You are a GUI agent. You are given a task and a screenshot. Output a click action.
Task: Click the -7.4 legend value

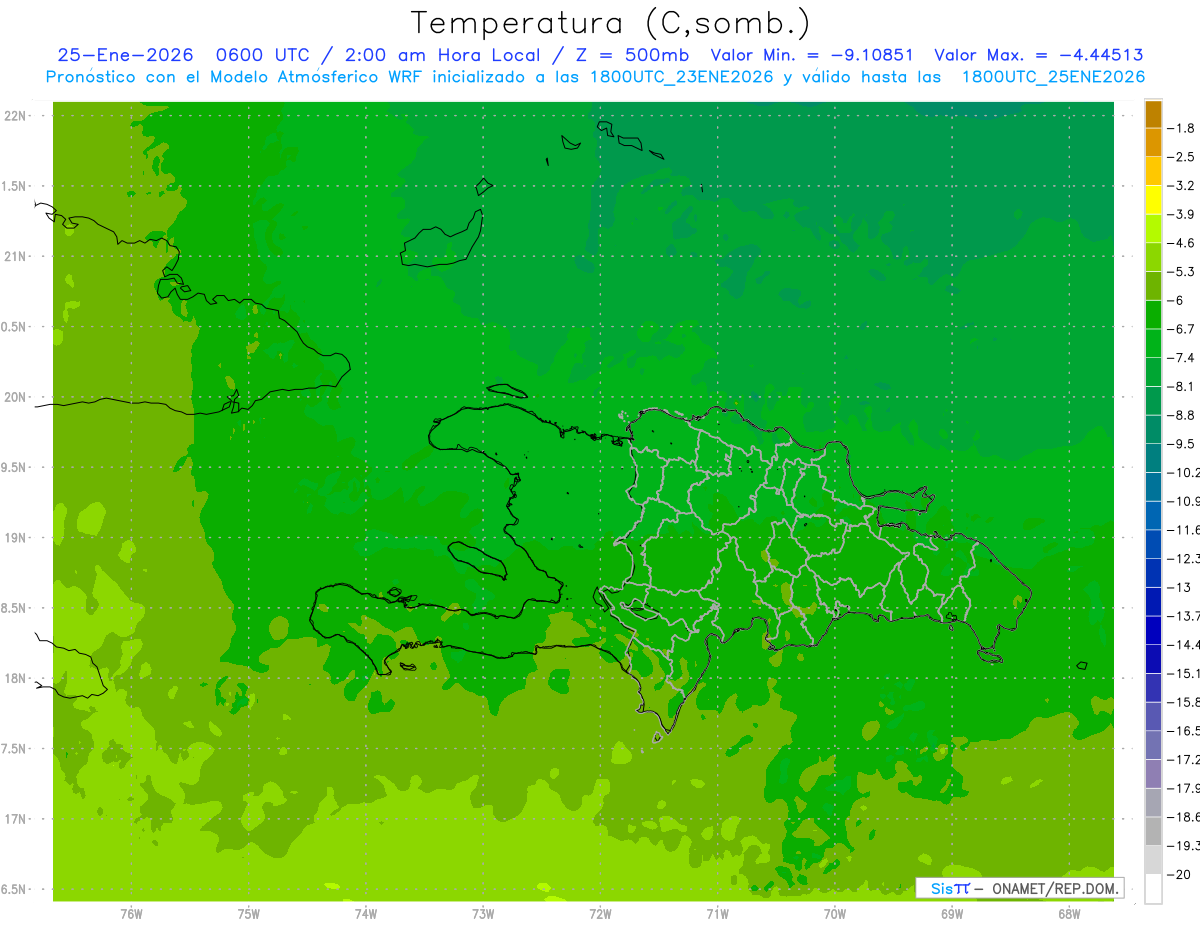coord(1181,357)
